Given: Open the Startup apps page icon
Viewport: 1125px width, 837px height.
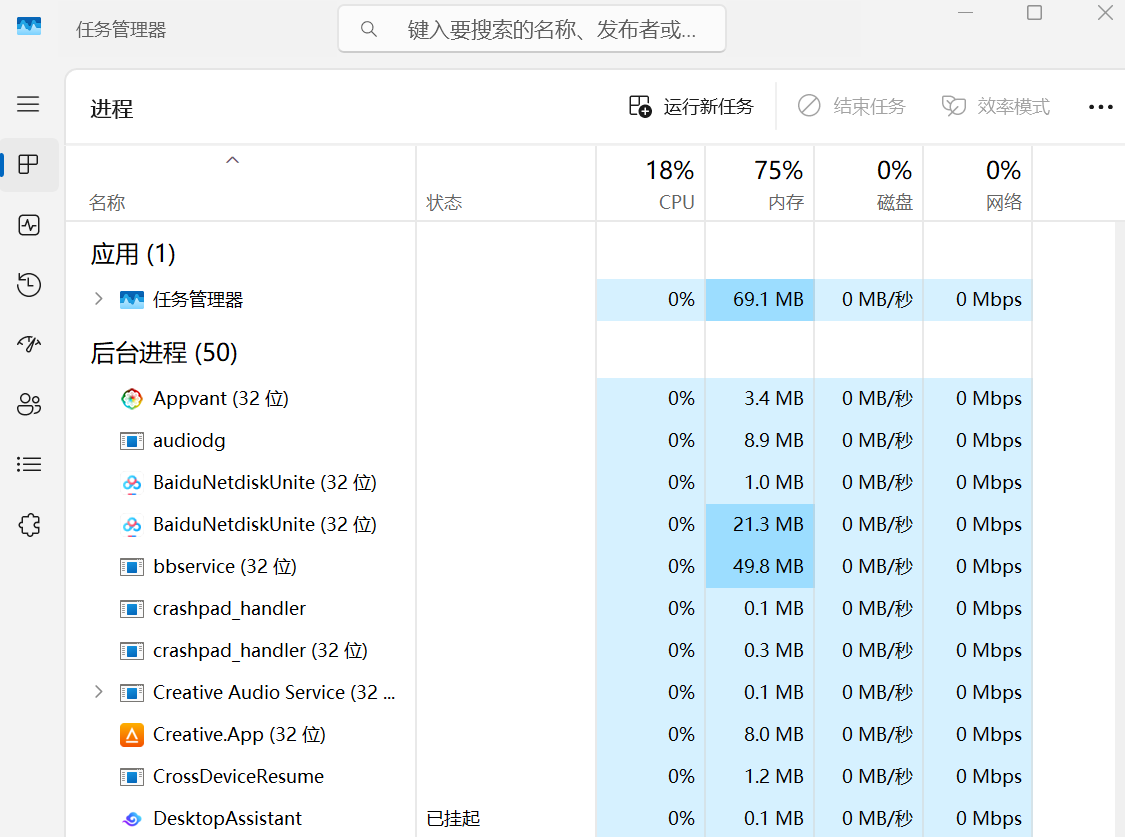Looking at the screenshot, I should tap(29, 344).
